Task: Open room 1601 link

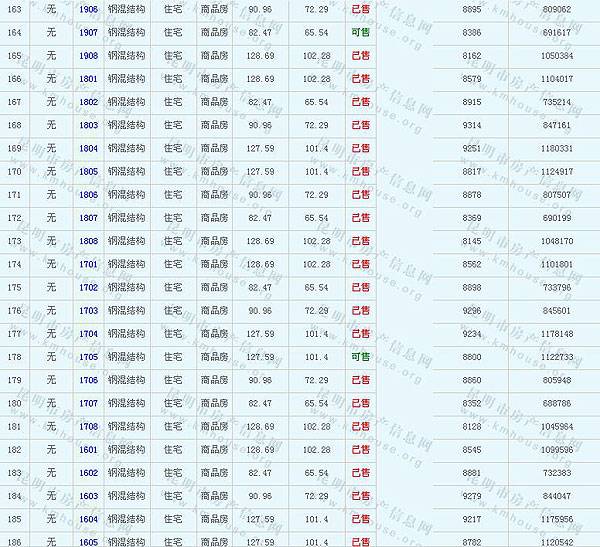Action: coord(88,449)
